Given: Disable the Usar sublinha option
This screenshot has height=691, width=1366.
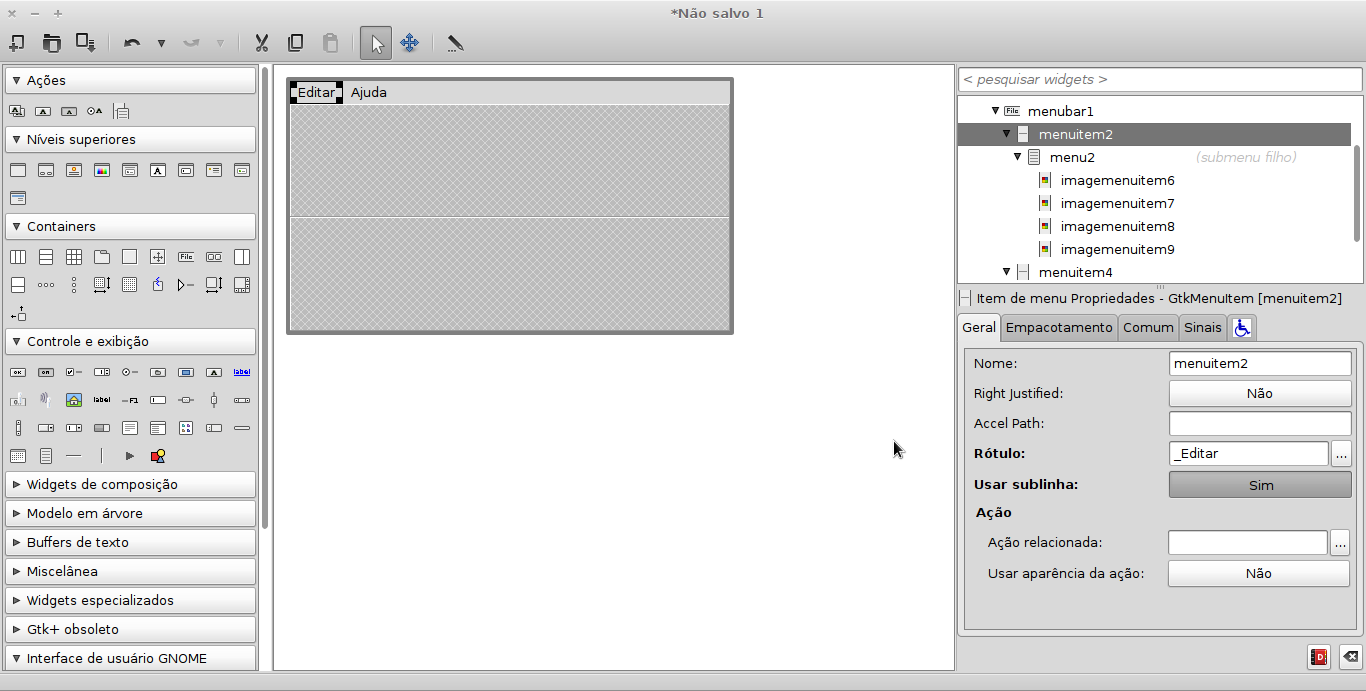Looking at the screenshot, I should pyautogui.click(x=1259, y=484).
